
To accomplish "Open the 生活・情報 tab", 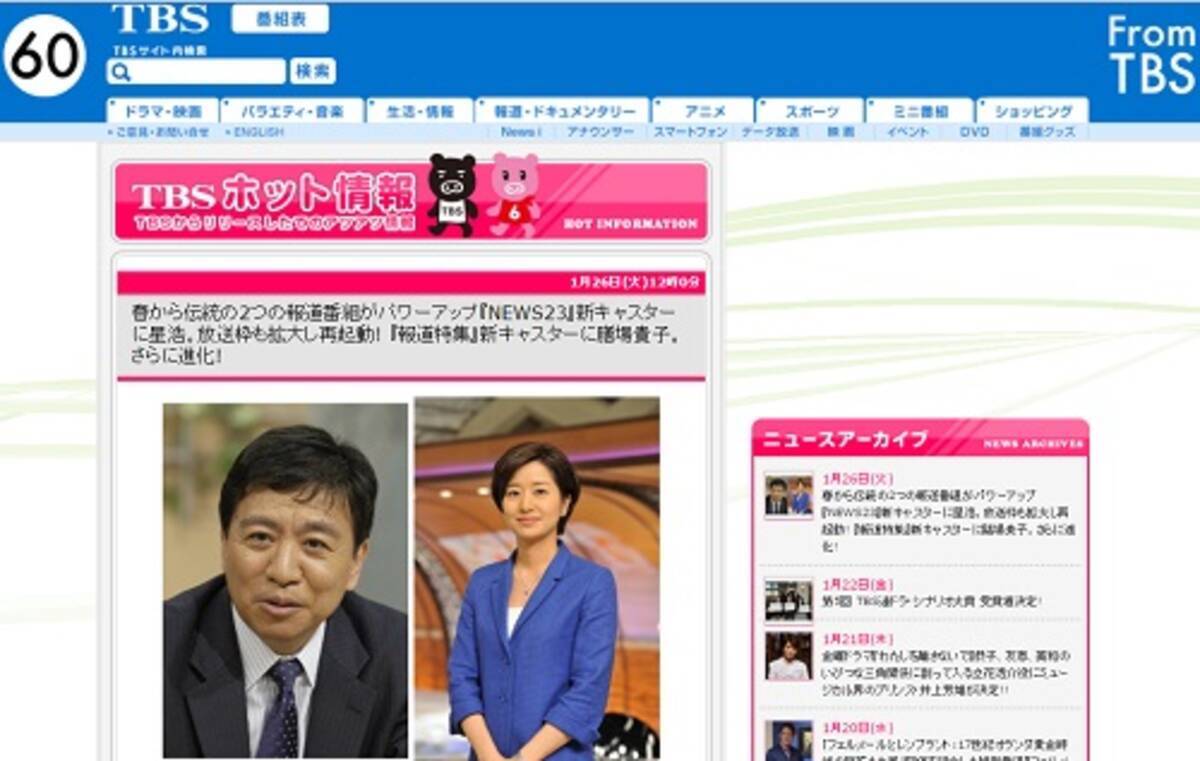I will tap(419, 111).
